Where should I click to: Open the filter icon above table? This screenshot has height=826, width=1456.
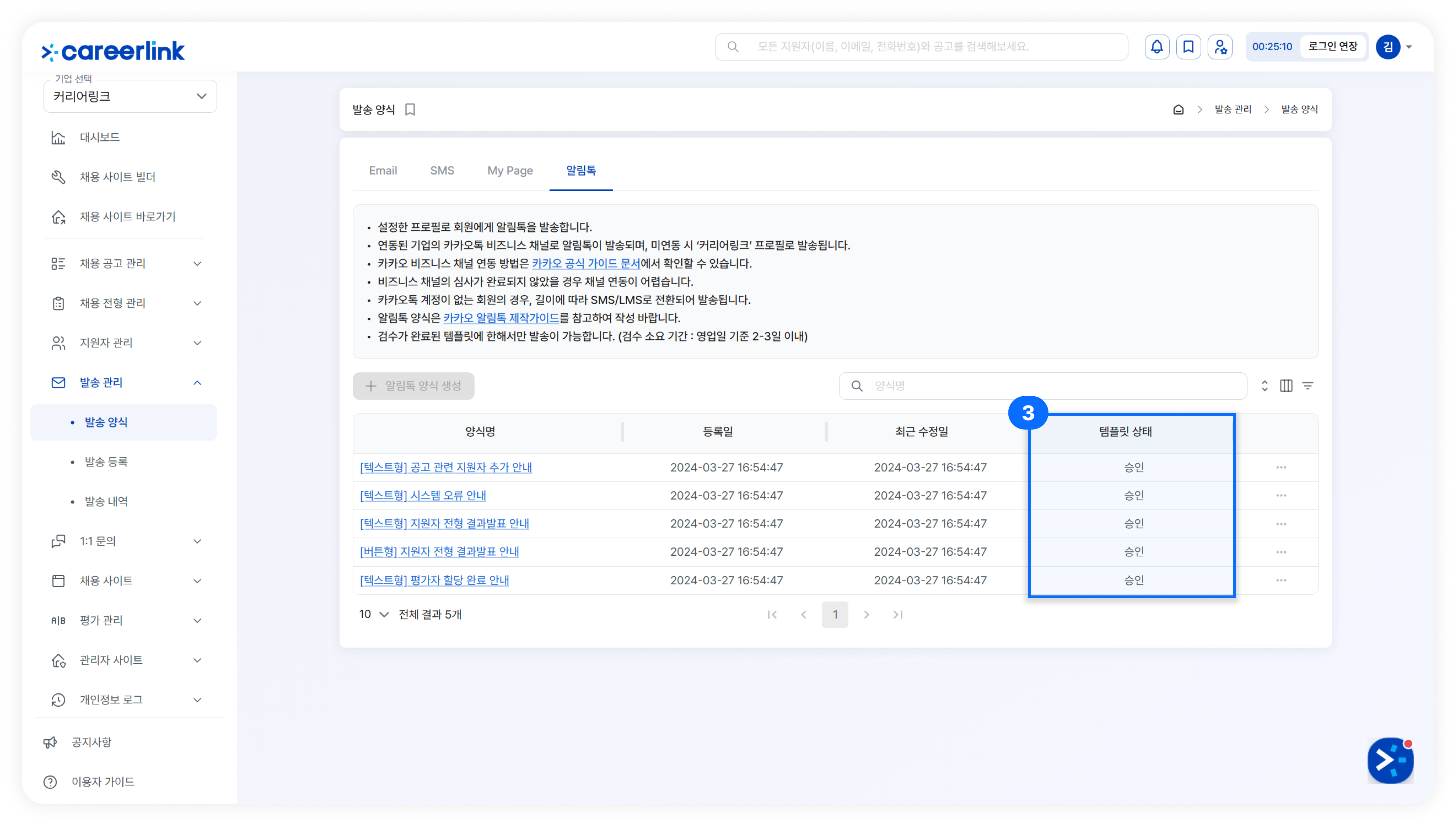[x=1308, y=386]
